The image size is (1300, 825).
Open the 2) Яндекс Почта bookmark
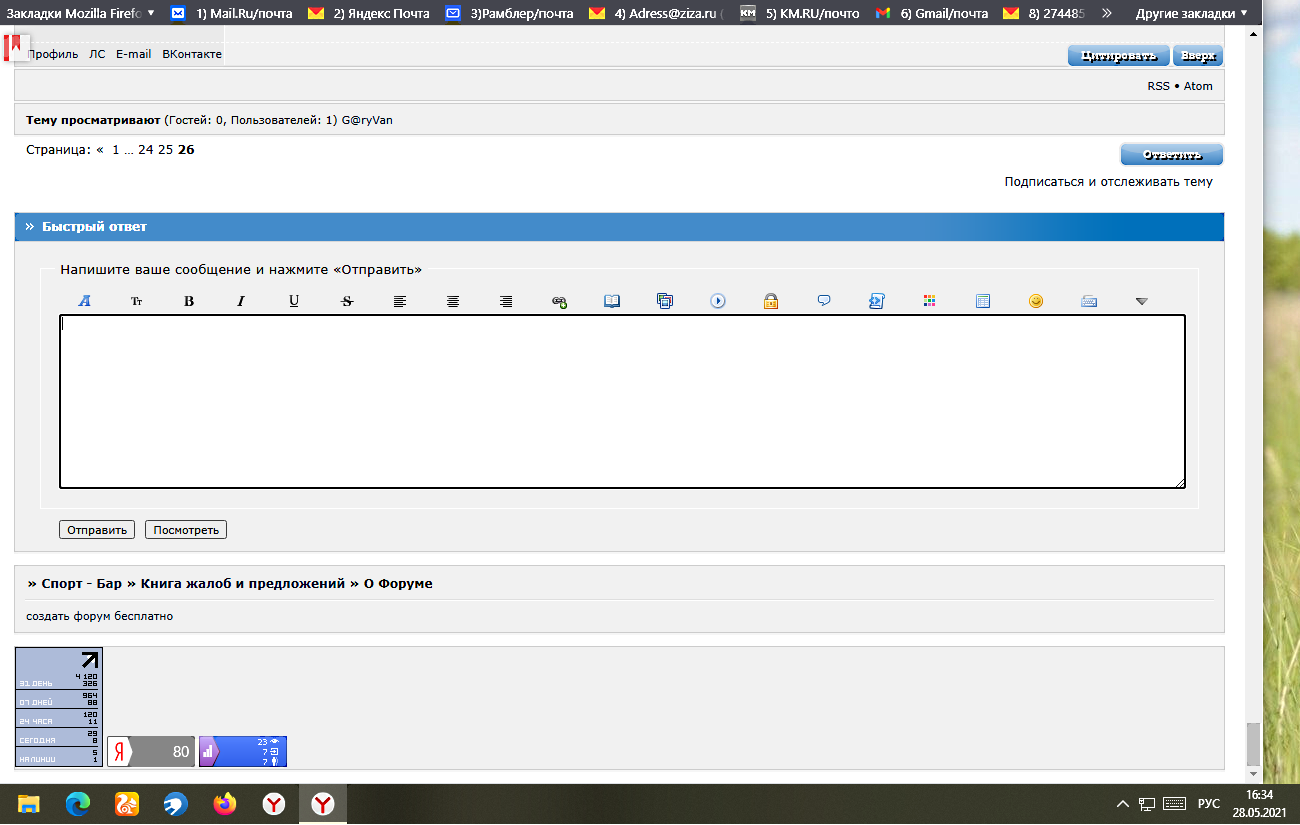click(369, 14)
